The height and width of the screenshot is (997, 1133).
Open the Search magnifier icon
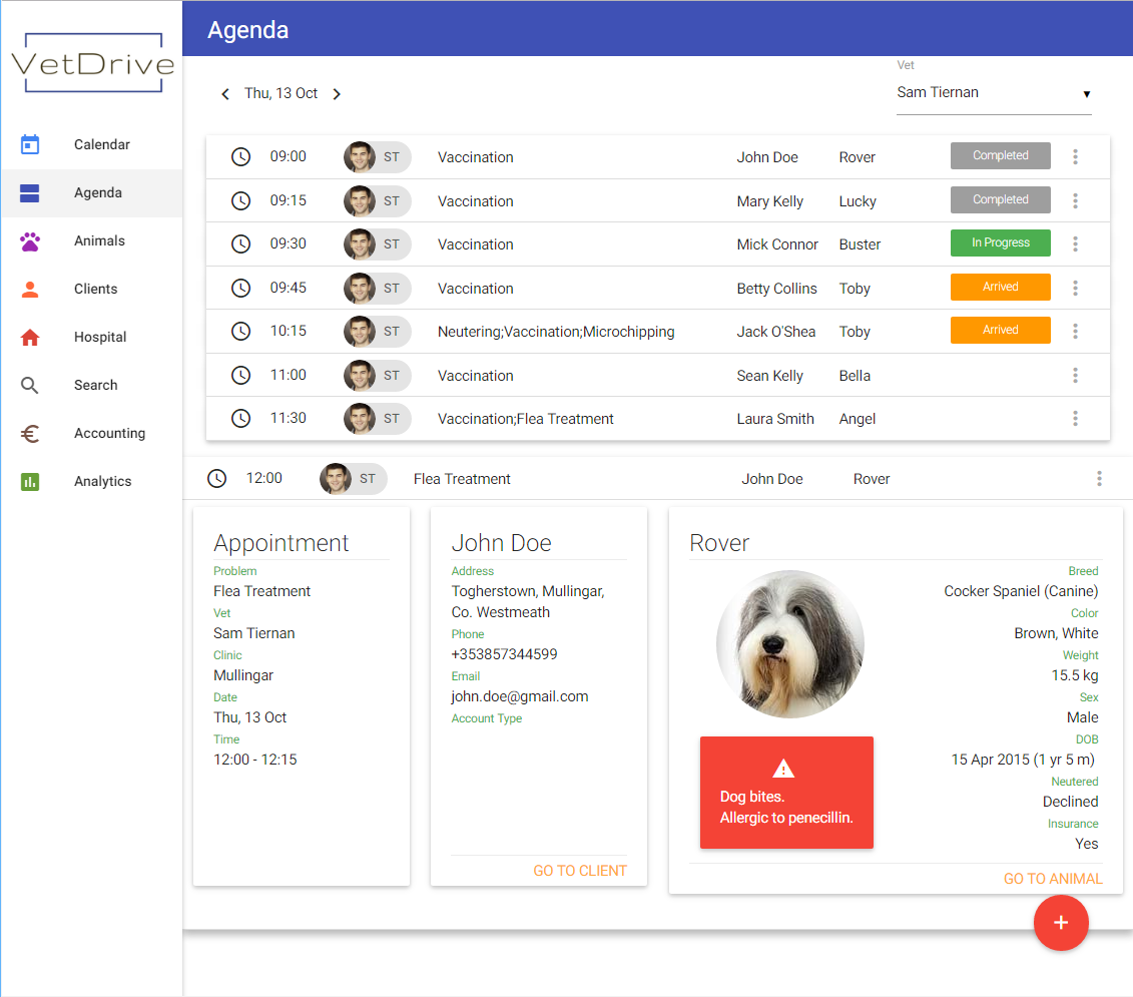point(30,386)
